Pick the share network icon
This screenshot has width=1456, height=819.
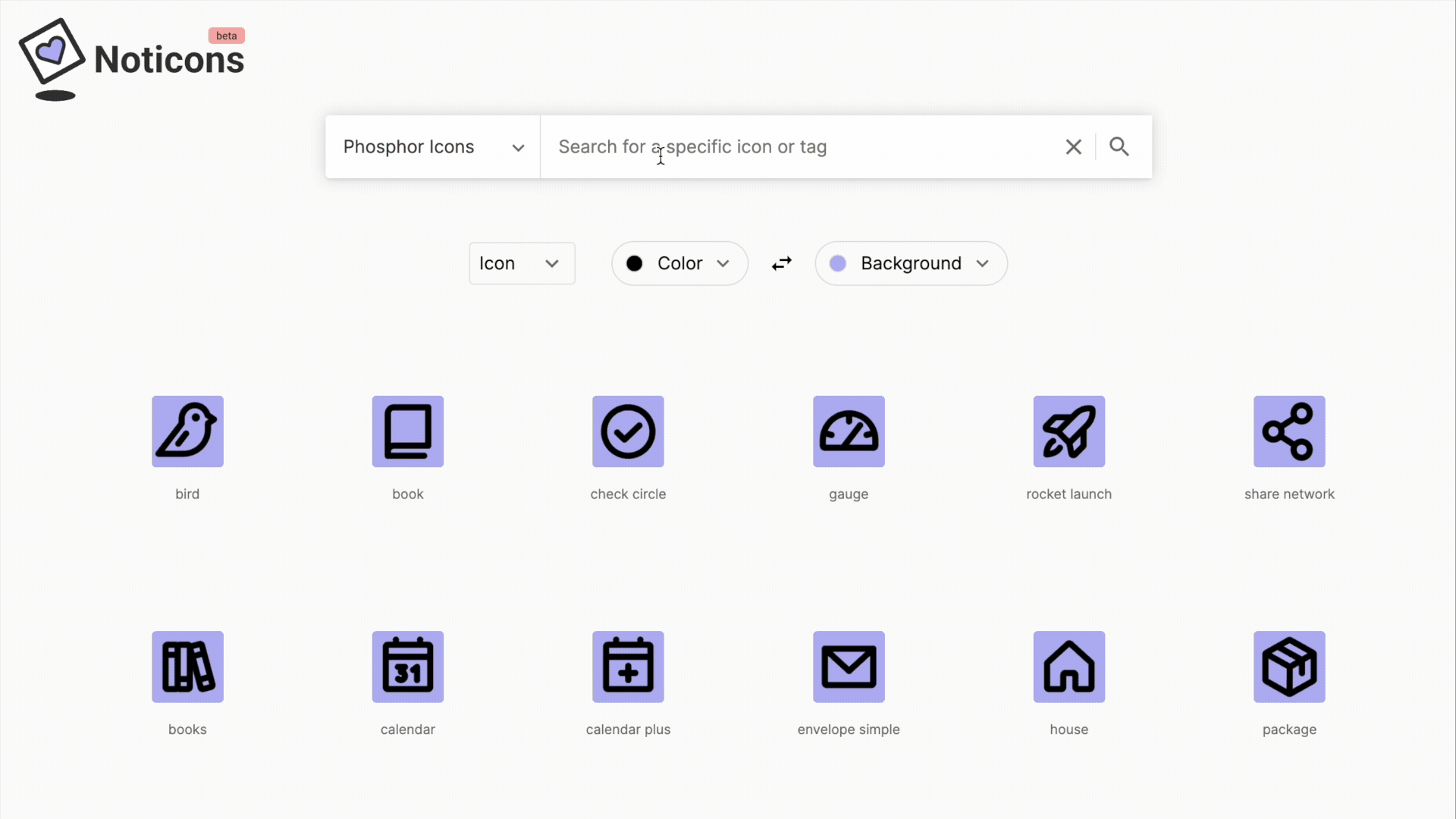[1289, 431]
